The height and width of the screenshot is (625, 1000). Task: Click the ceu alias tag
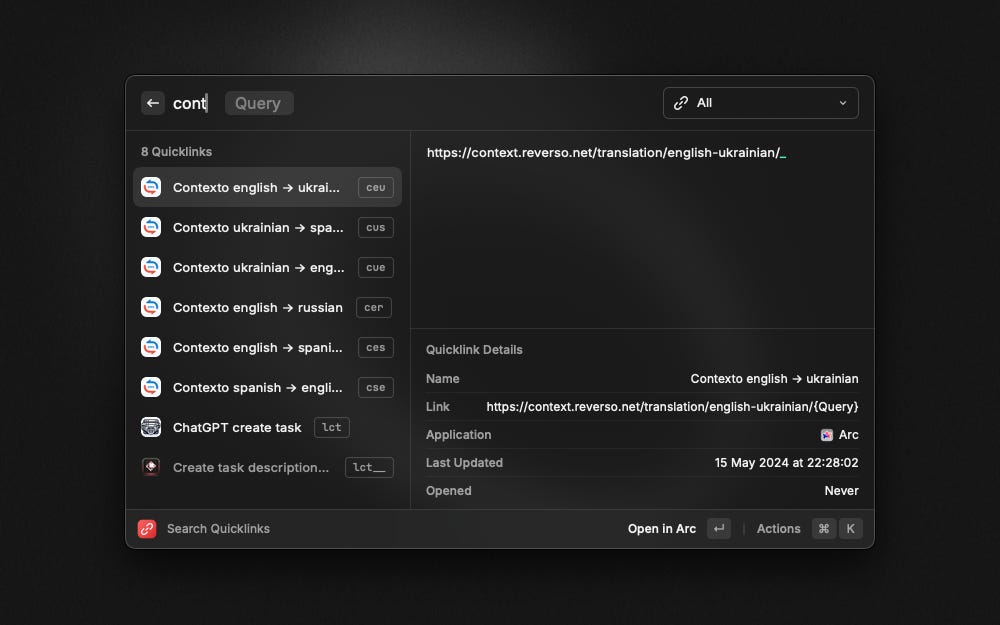376,188
